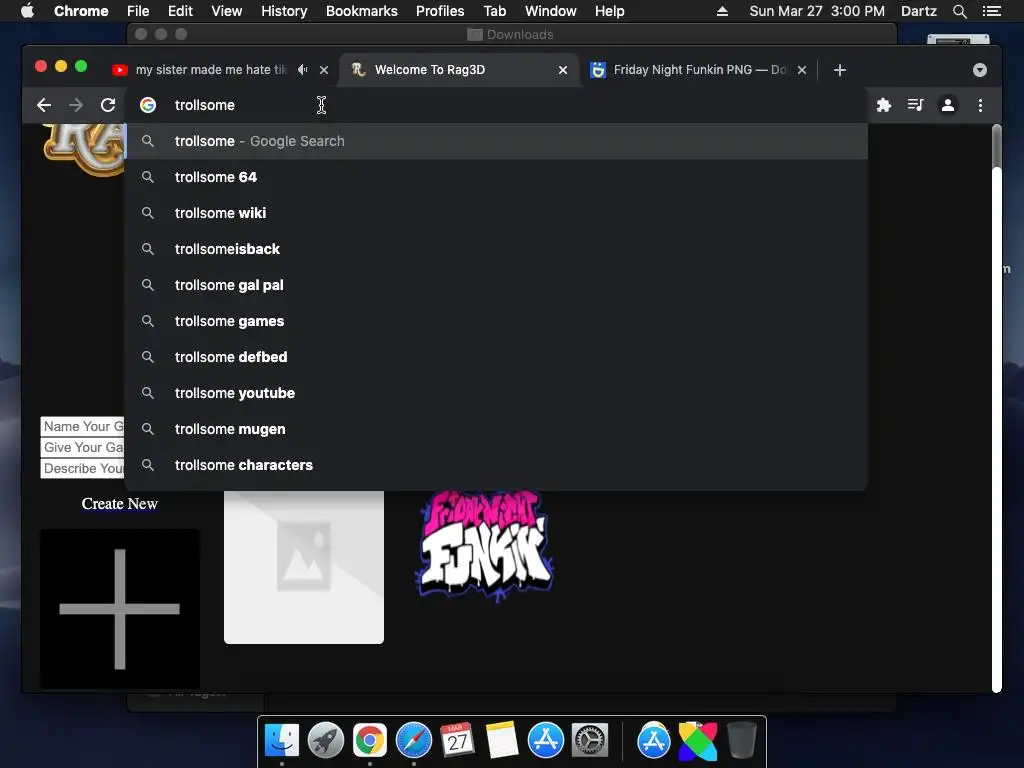Open the Chrome application menu
Screen dimensions: 1024x768
pyautogui.click(x=81, y=11)
